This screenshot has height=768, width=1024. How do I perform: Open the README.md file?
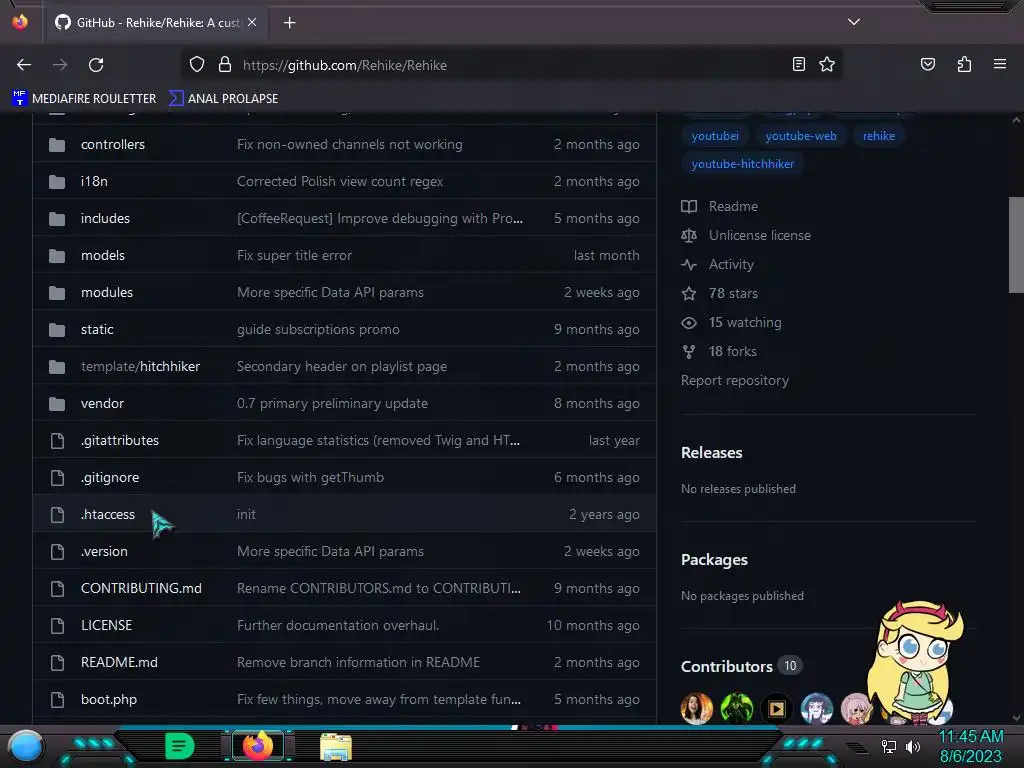coord(119,662)
